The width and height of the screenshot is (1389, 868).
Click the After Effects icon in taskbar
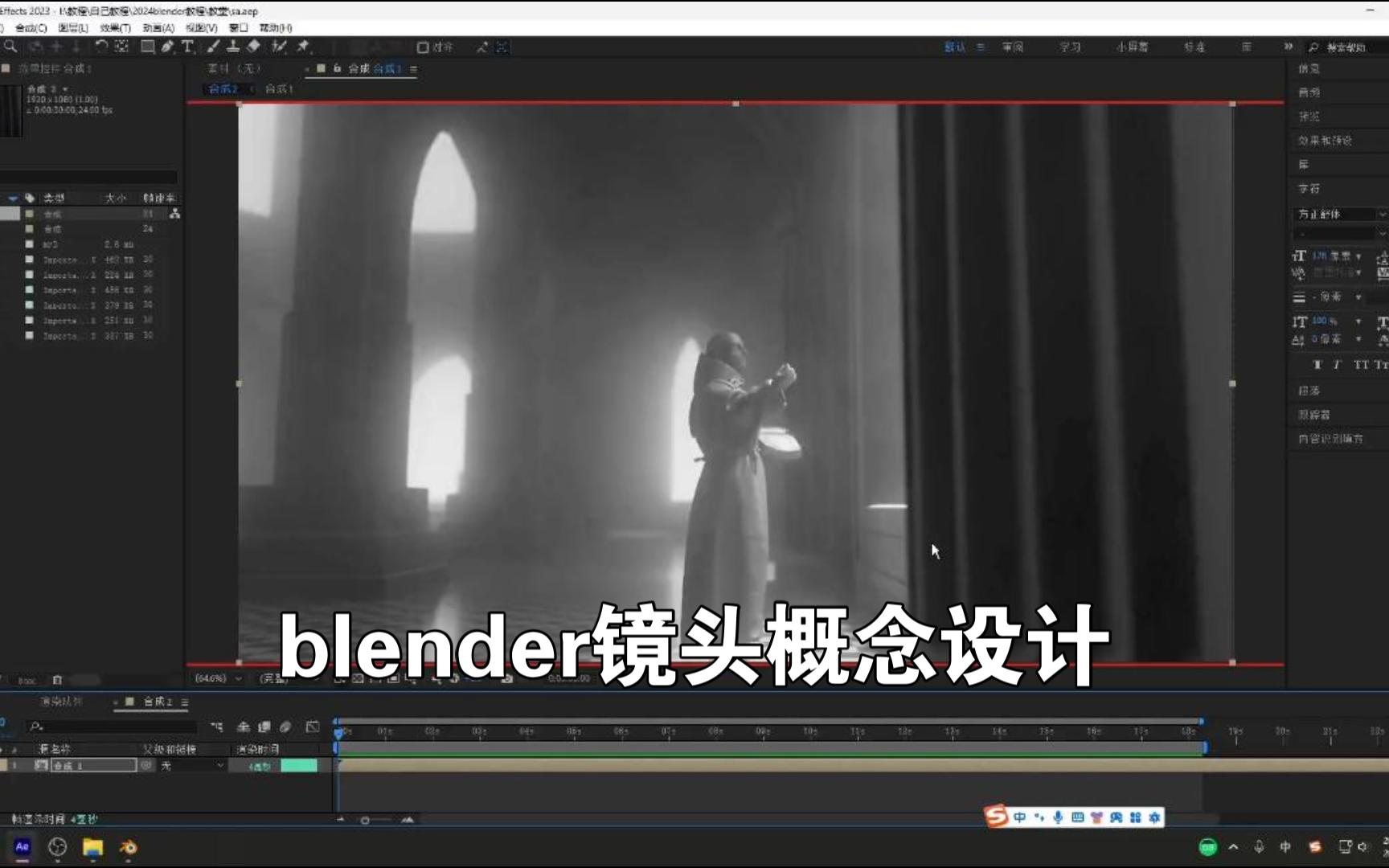(23, 846)
